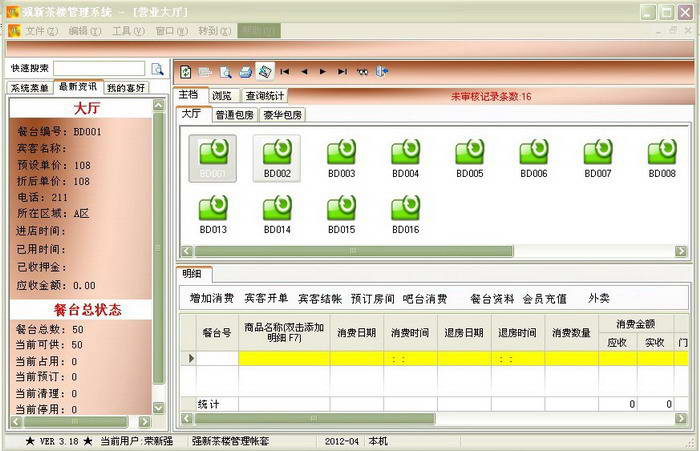
Task: Switch to the 系统菜单 tab
Action: pyautogui.click(x=29, y=88)
